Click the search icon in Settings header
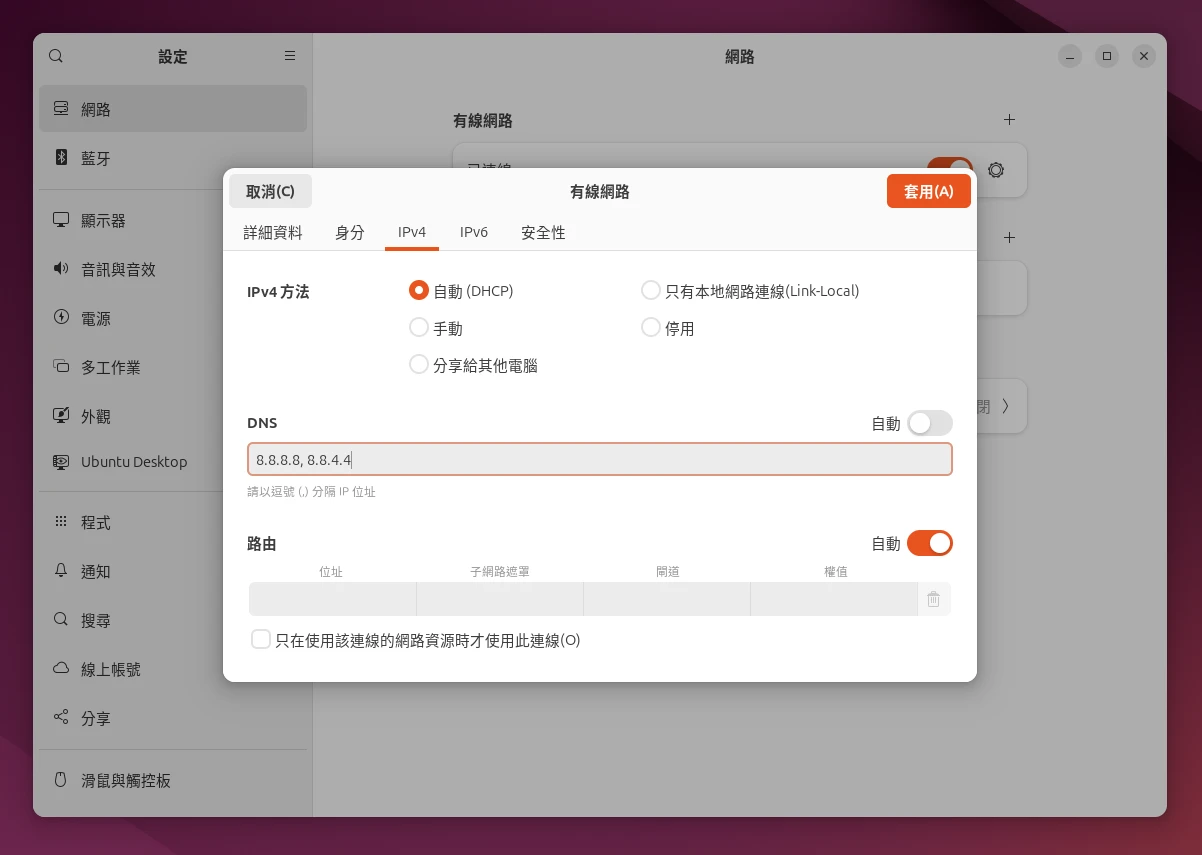1202x855 pixels. coord(56,57)
